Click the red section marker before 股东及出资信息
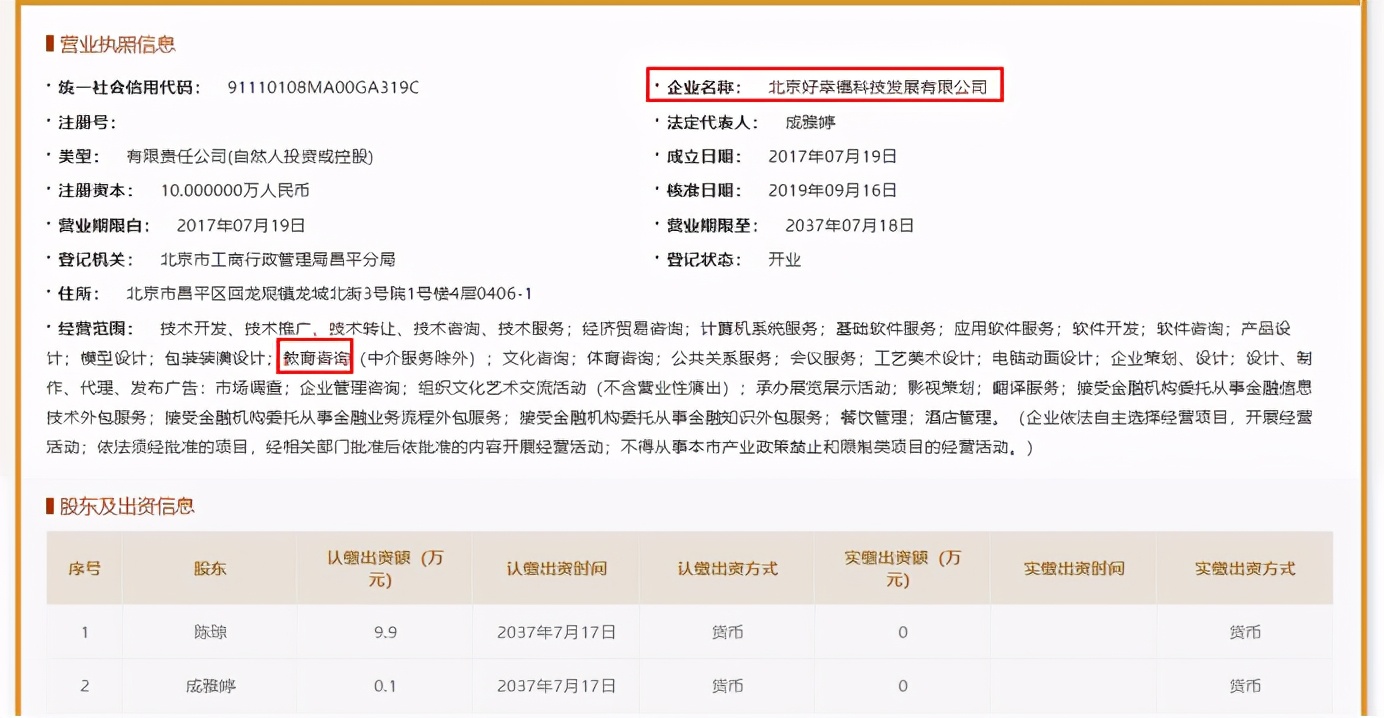Image resolution: width=1384 pixels, height=718 pixels. point(49,505)
